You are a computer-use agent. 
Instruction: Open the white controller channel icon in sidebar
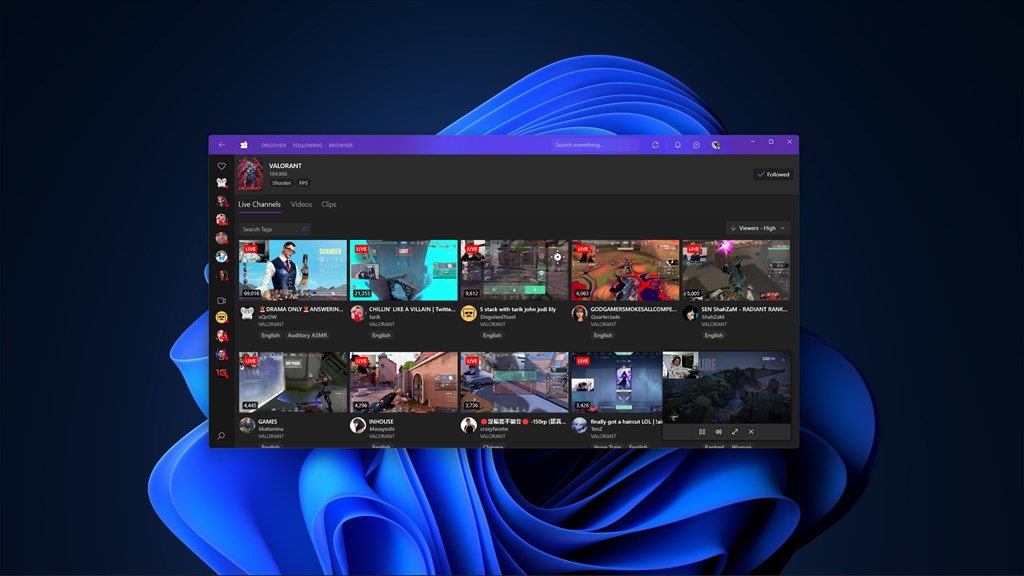click(x=222, y=183)
